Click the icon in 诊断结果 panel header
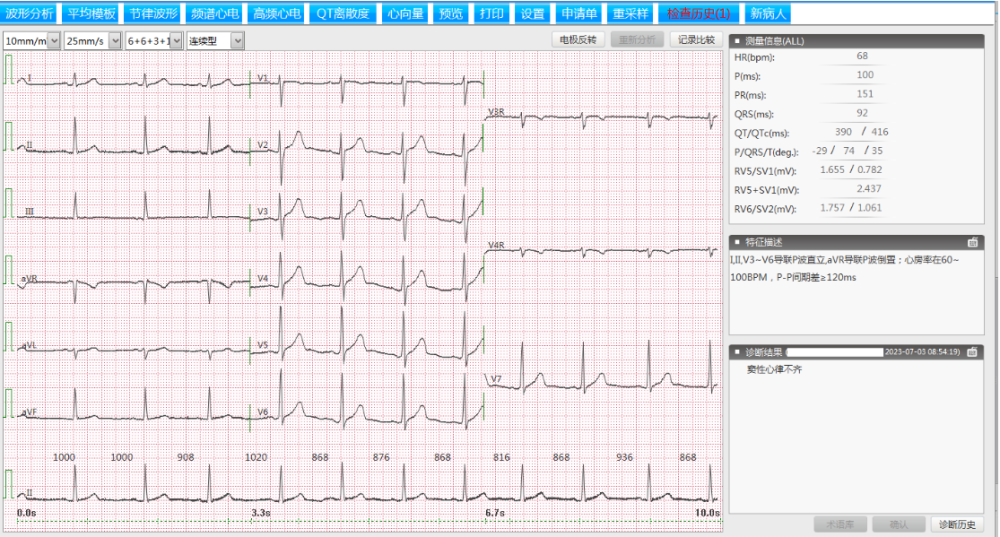This screenshot has height=537, width=1000. point(973,352)
